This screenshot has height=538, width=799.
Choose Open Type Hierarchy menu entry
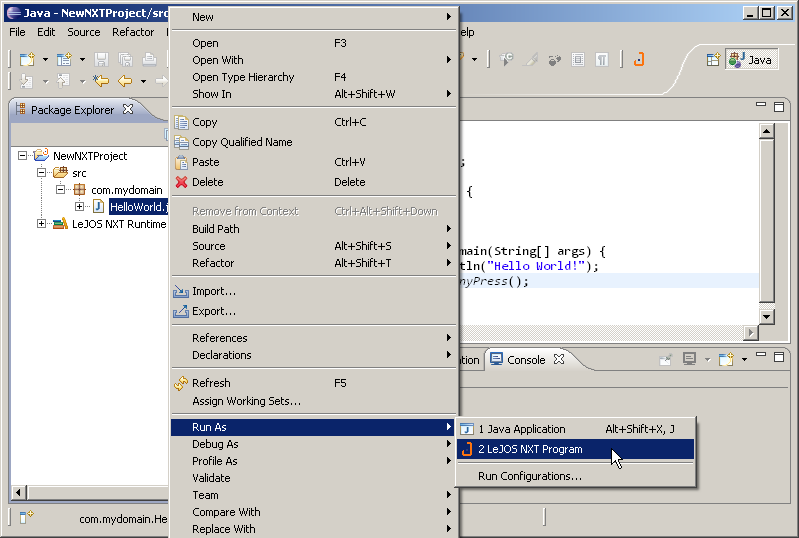pyautogui.click(x=313, y=77)
